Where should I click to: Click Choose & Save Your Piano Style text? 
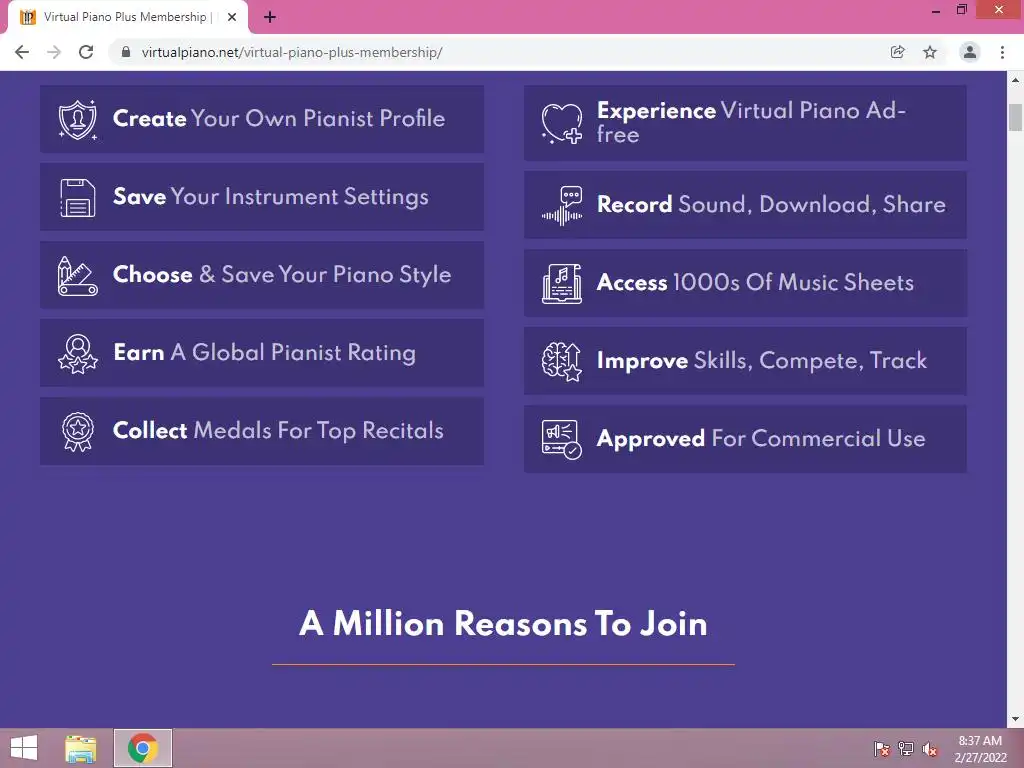282,274
